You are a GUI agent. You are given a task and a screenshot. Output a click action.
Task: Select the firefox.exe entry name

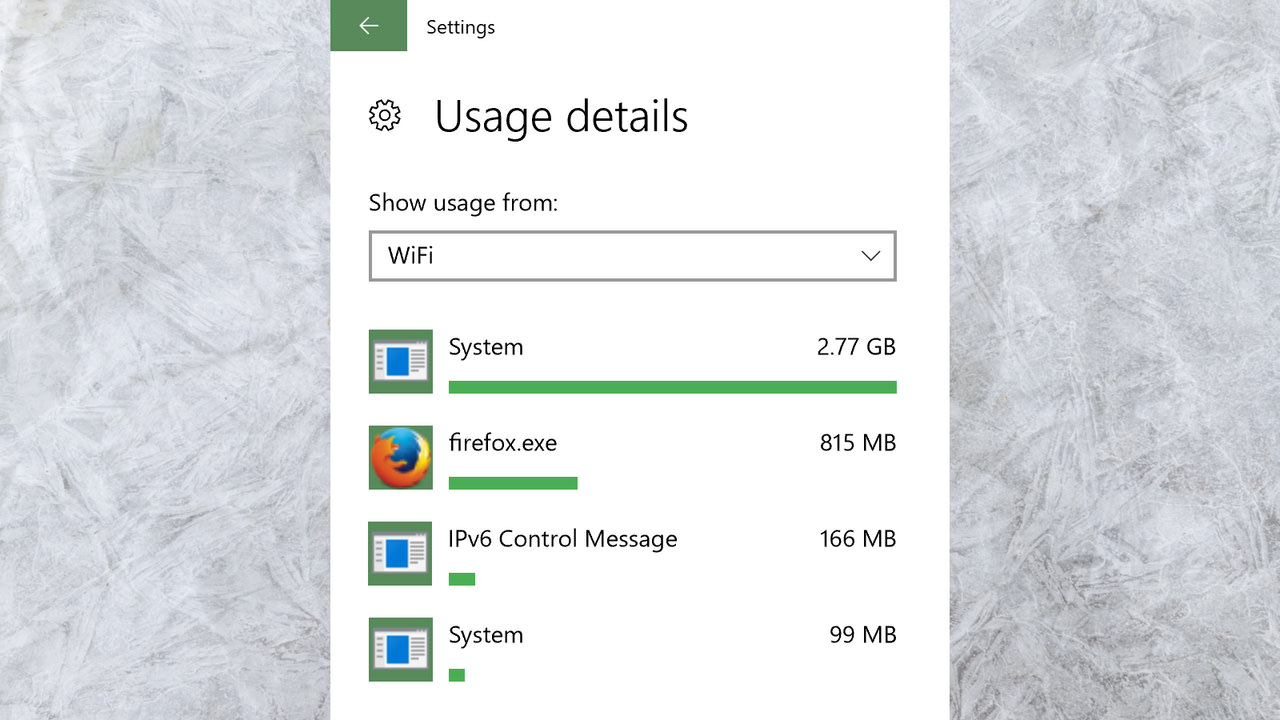(502, 443)
